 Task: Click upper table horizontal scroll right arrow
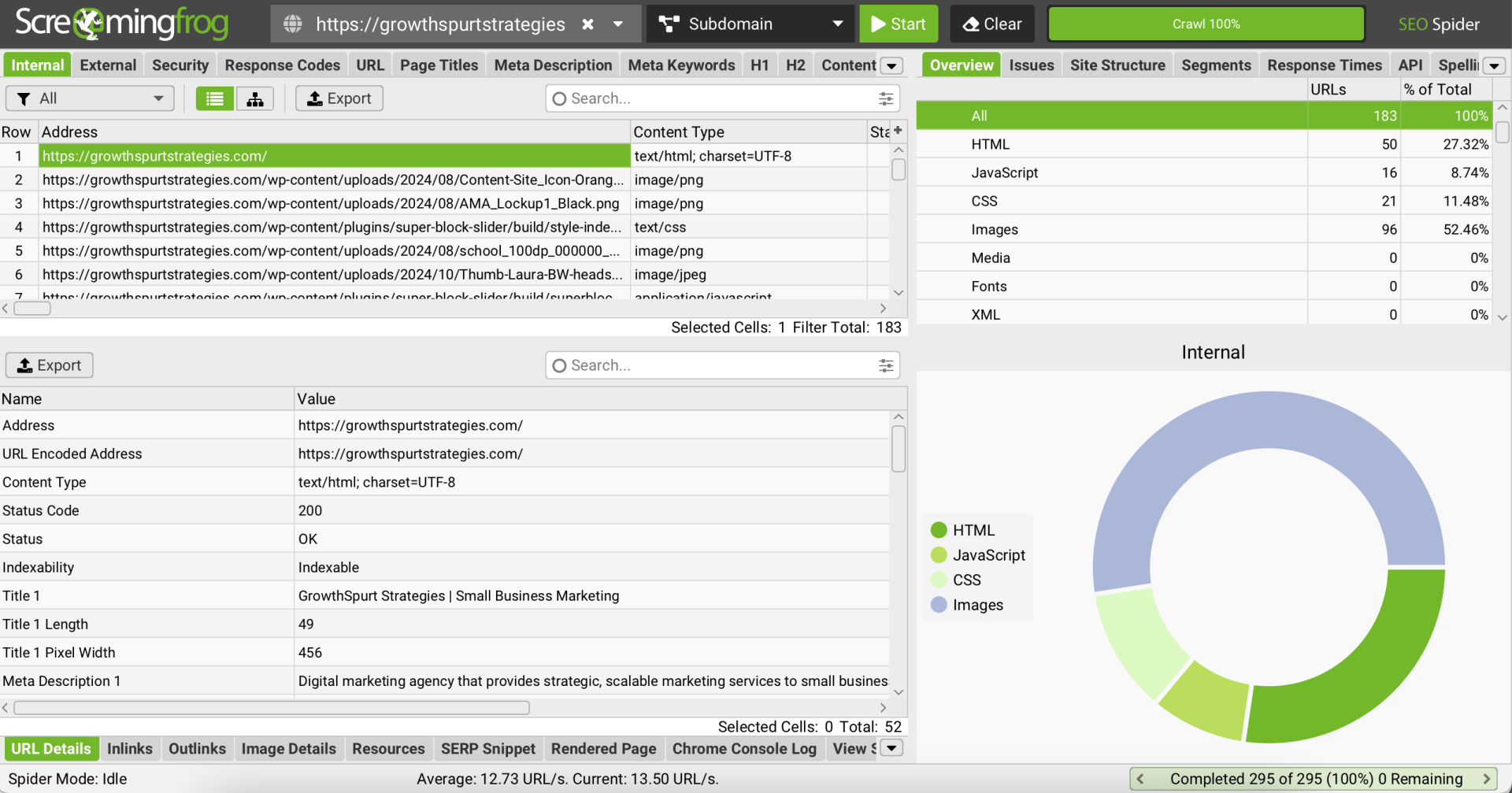pos(884,308)
